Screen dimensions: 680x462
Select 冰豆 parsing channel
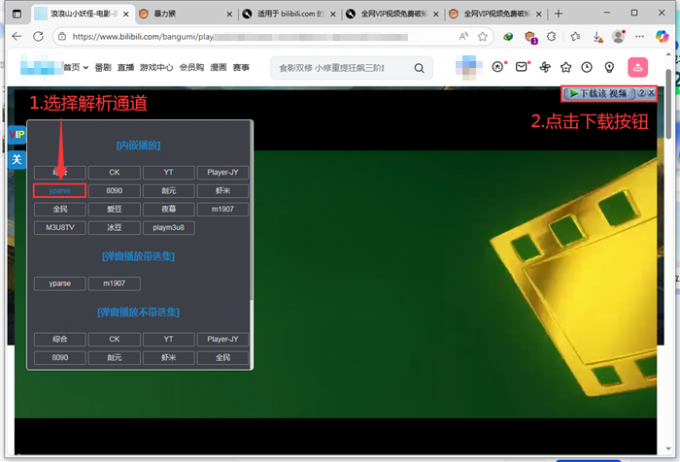click(114, 227)
